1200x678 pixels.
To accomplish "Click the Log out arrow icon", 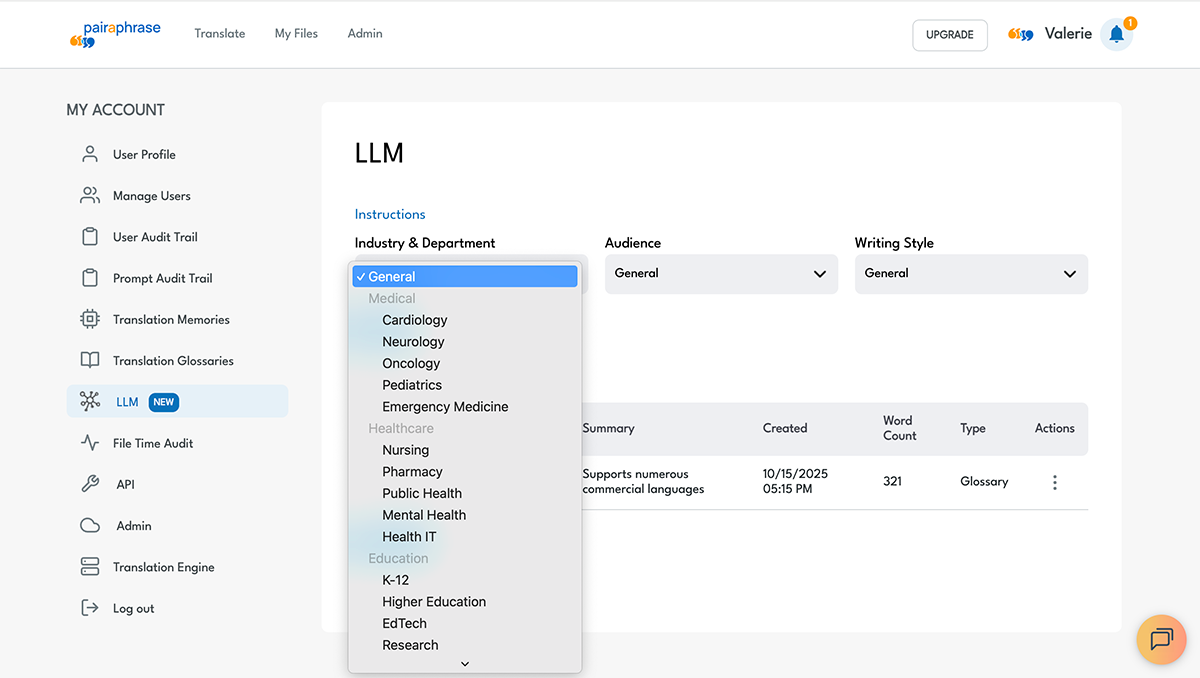I will 90,608.
